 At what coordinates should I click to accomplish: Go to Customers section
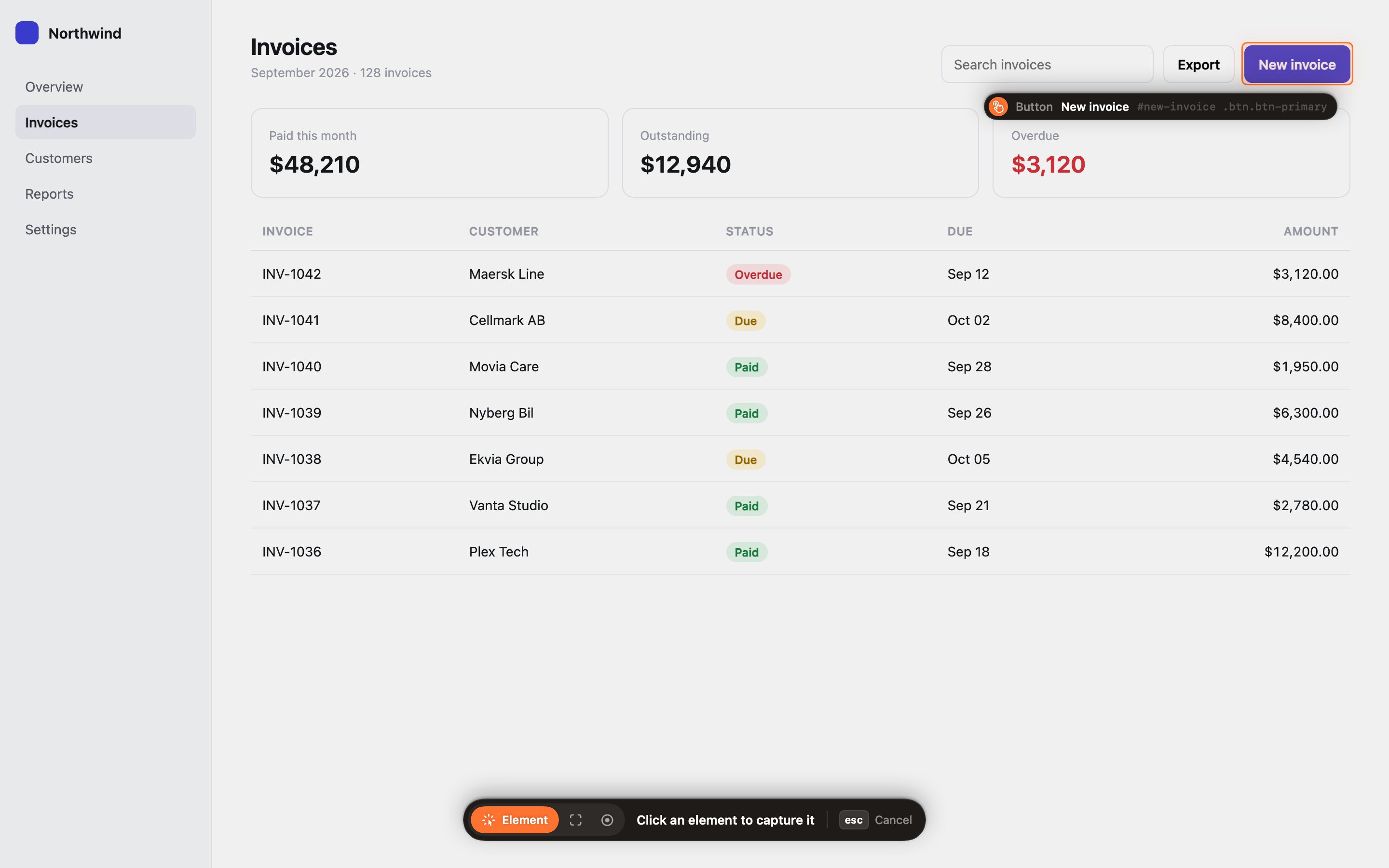click(106, 158)
